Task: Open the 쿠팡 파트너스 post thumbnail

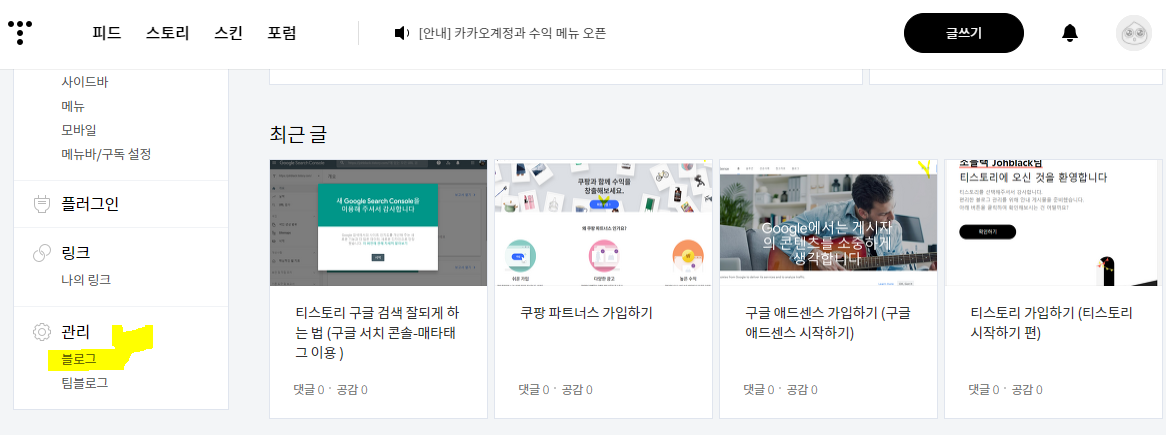Action: pos(603,222)
